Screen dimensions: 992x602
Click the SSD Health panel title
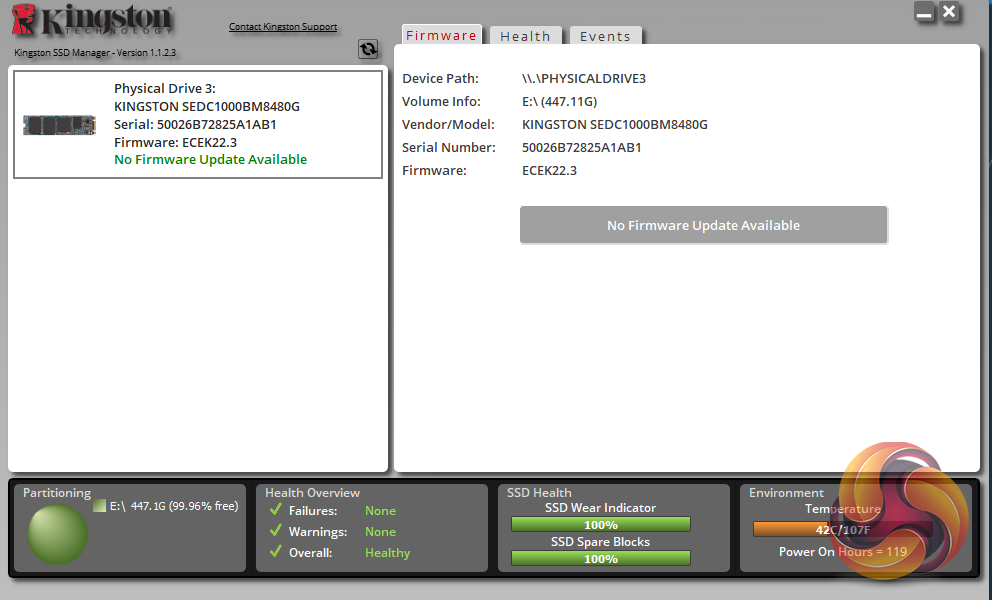[x=539, y=493]
